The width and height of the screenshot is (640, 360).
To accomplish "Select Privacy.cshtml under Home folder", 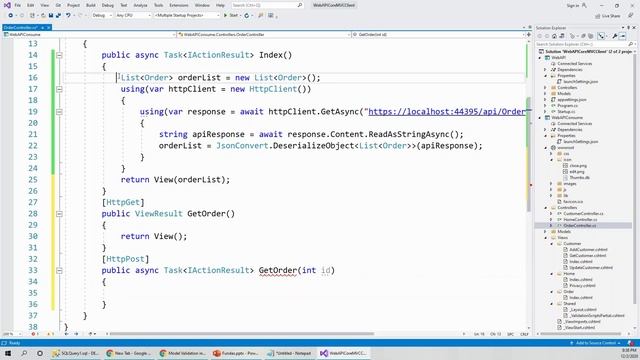I will (x=582, y=285).
